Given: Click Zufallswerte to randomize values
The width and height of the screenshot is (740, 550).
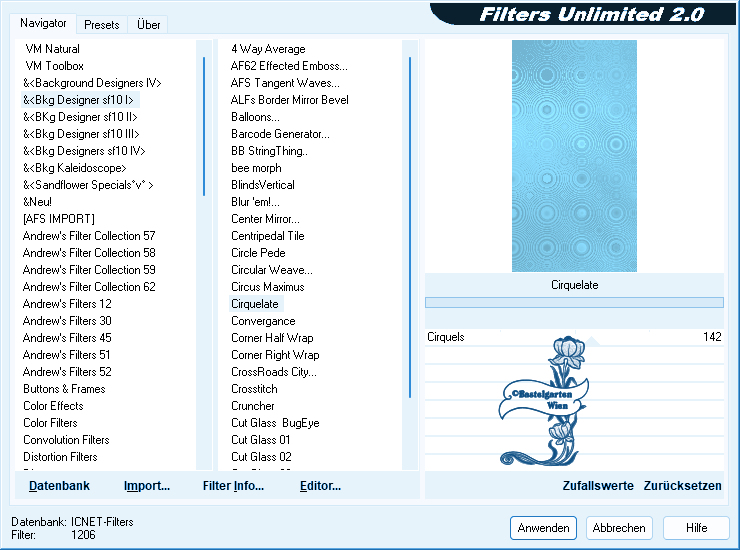Looking at the screenshot, I should click(598, 486).
